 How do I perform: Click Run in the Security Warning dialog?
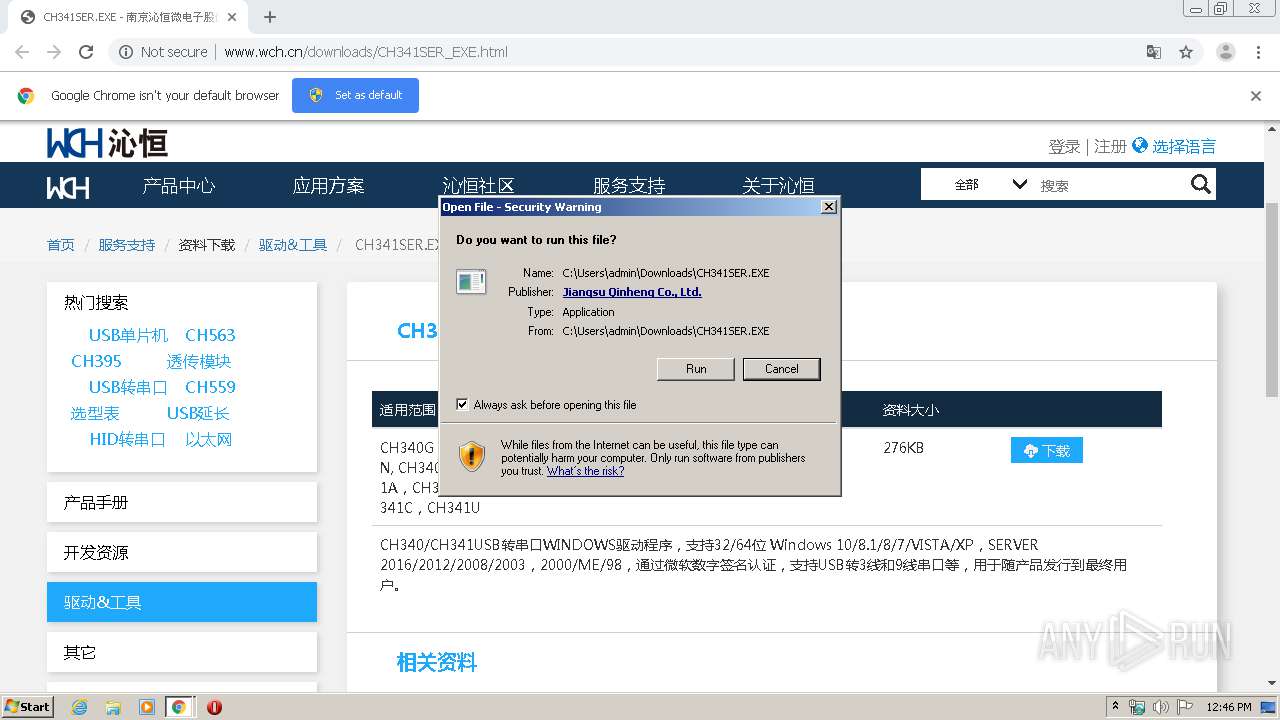696,369
